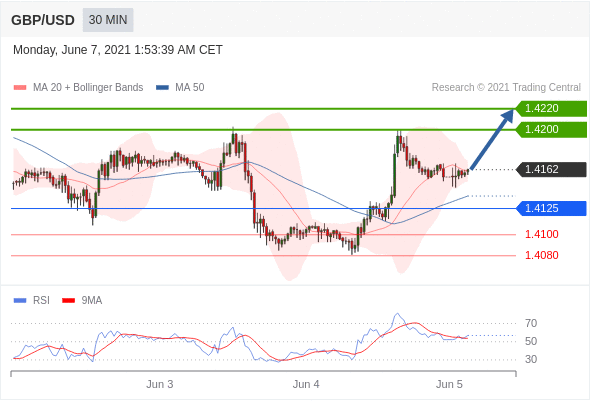594x406 pixels.
Task: Click the blue 1.4125 pivot price tag
Action: pos(552,208)
